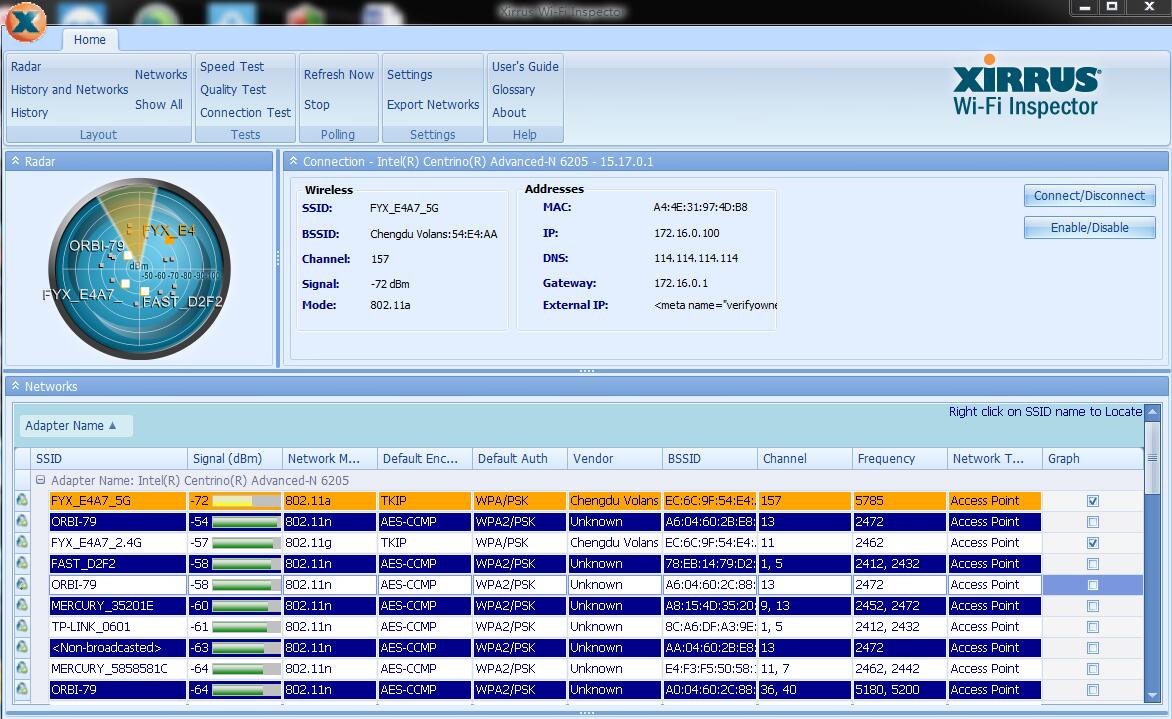Click the network icon beside FAST_D2F2 row

[22, 564]
